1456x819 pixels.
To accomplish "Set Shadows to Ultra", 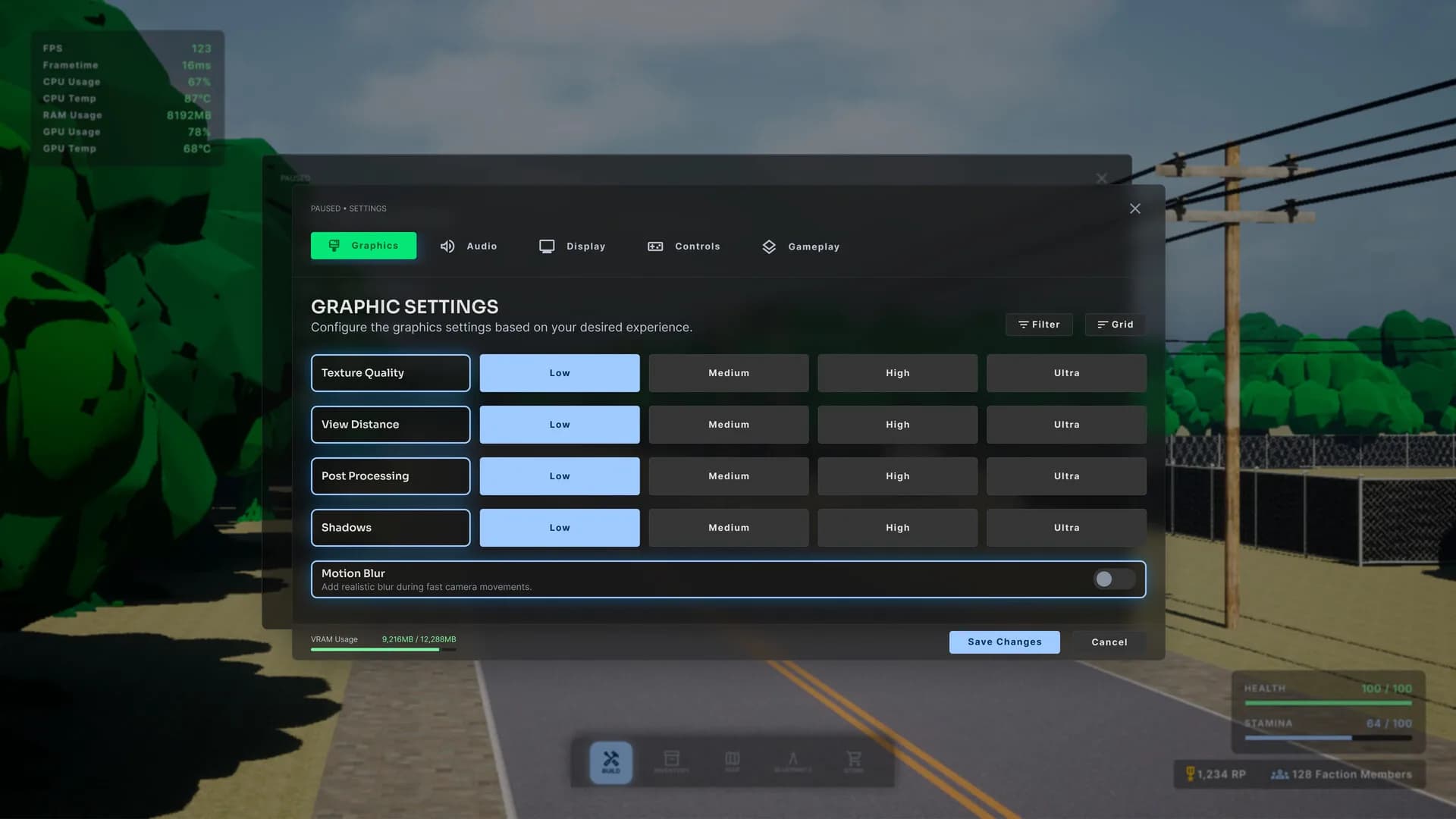I will [1066, 528].
